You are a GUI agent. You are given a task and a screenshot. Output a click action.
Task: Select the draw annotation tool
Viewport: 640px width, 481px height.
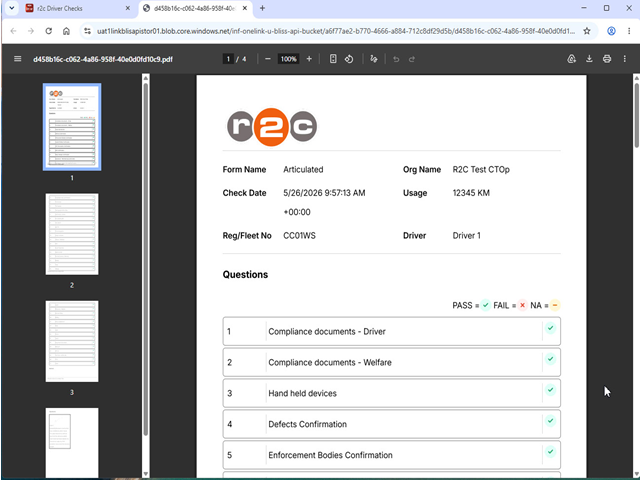[373, 59]
